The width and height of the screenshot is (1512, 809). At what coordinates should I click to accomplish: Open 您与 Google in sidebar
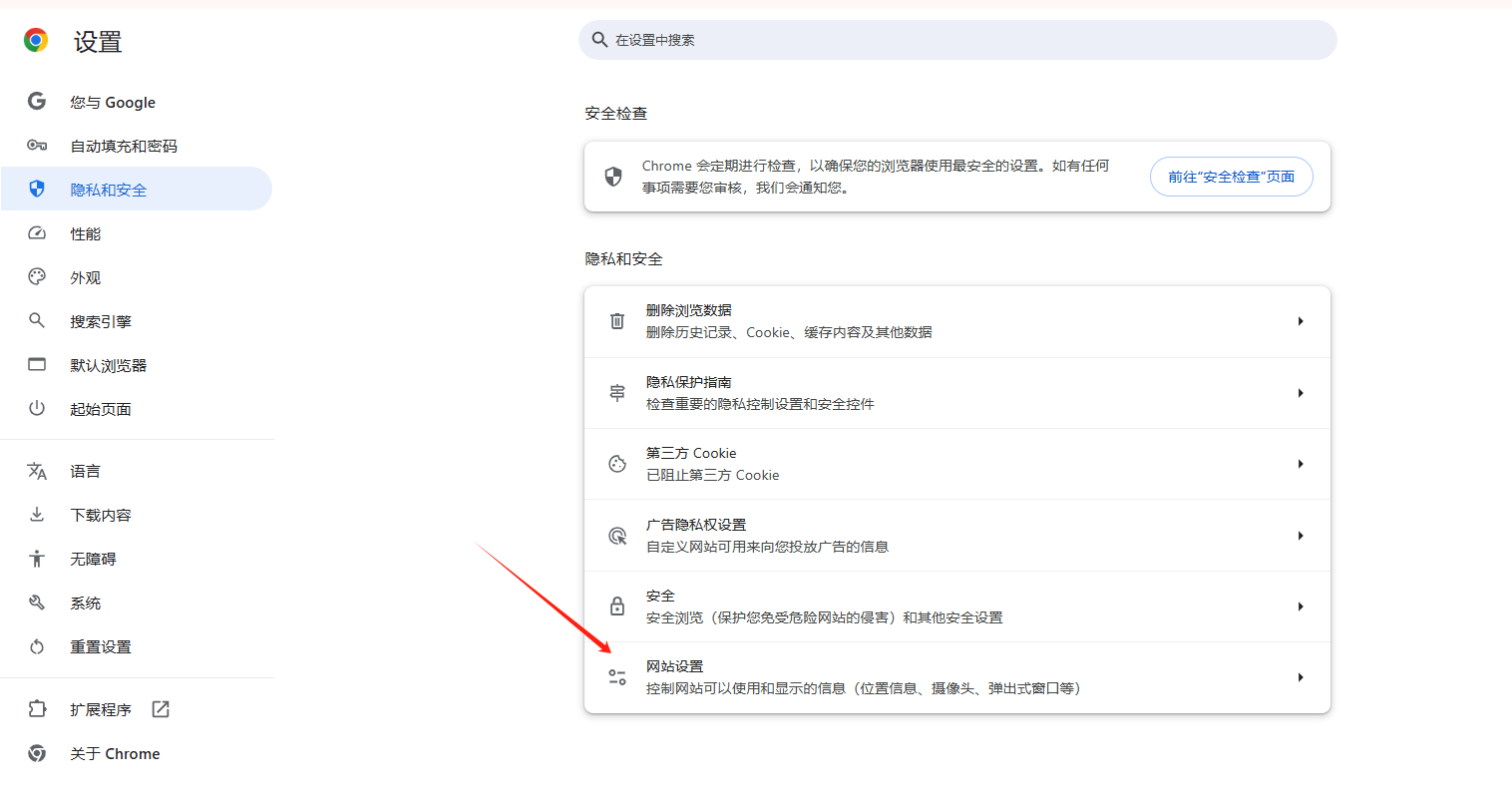137,102
